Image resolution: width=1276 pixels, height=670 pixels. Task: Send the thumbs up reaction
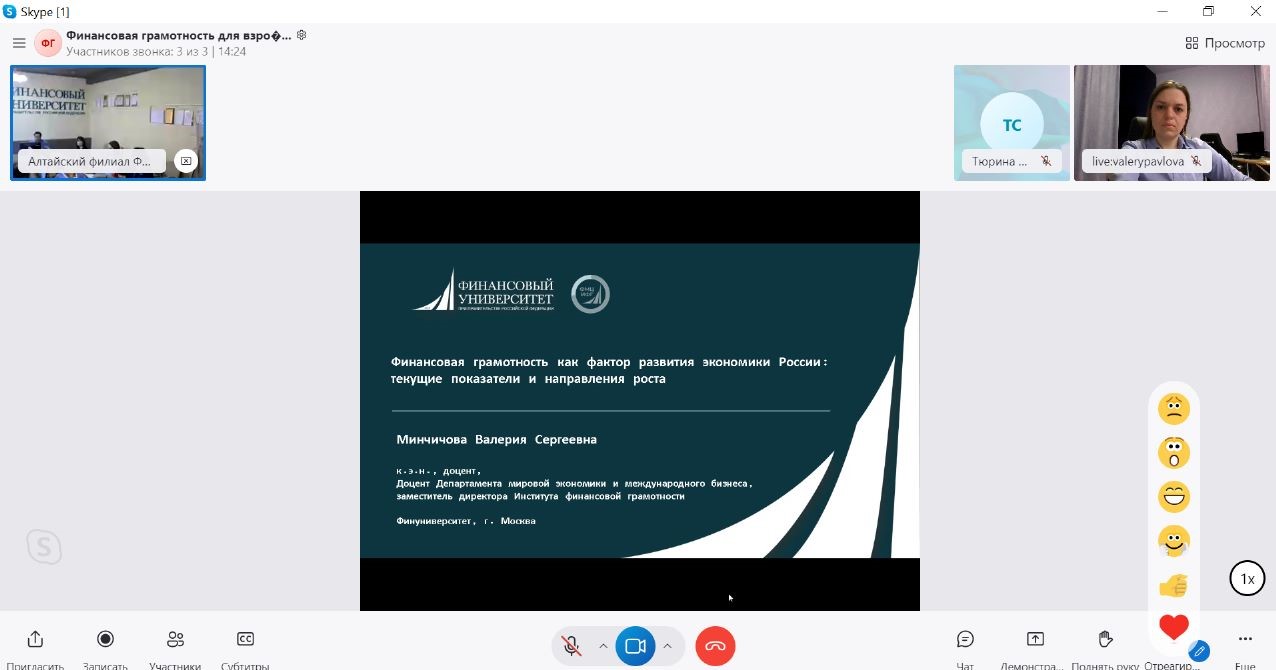pos(1174,585)
